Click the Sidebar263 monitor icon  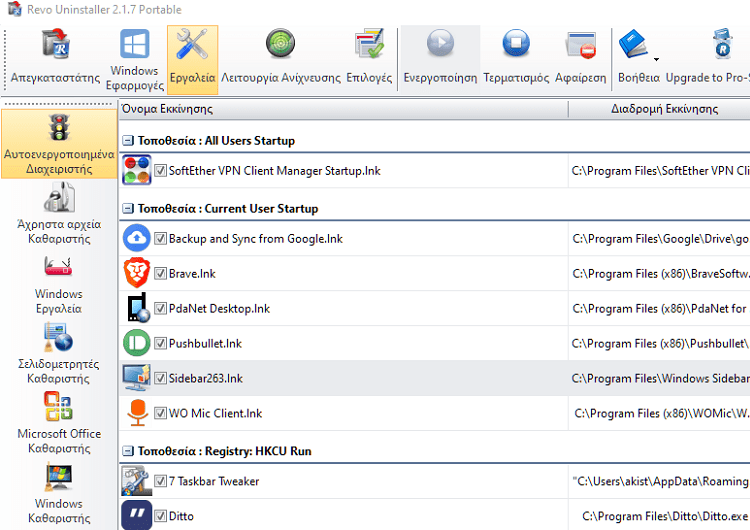tap(137, 377)
